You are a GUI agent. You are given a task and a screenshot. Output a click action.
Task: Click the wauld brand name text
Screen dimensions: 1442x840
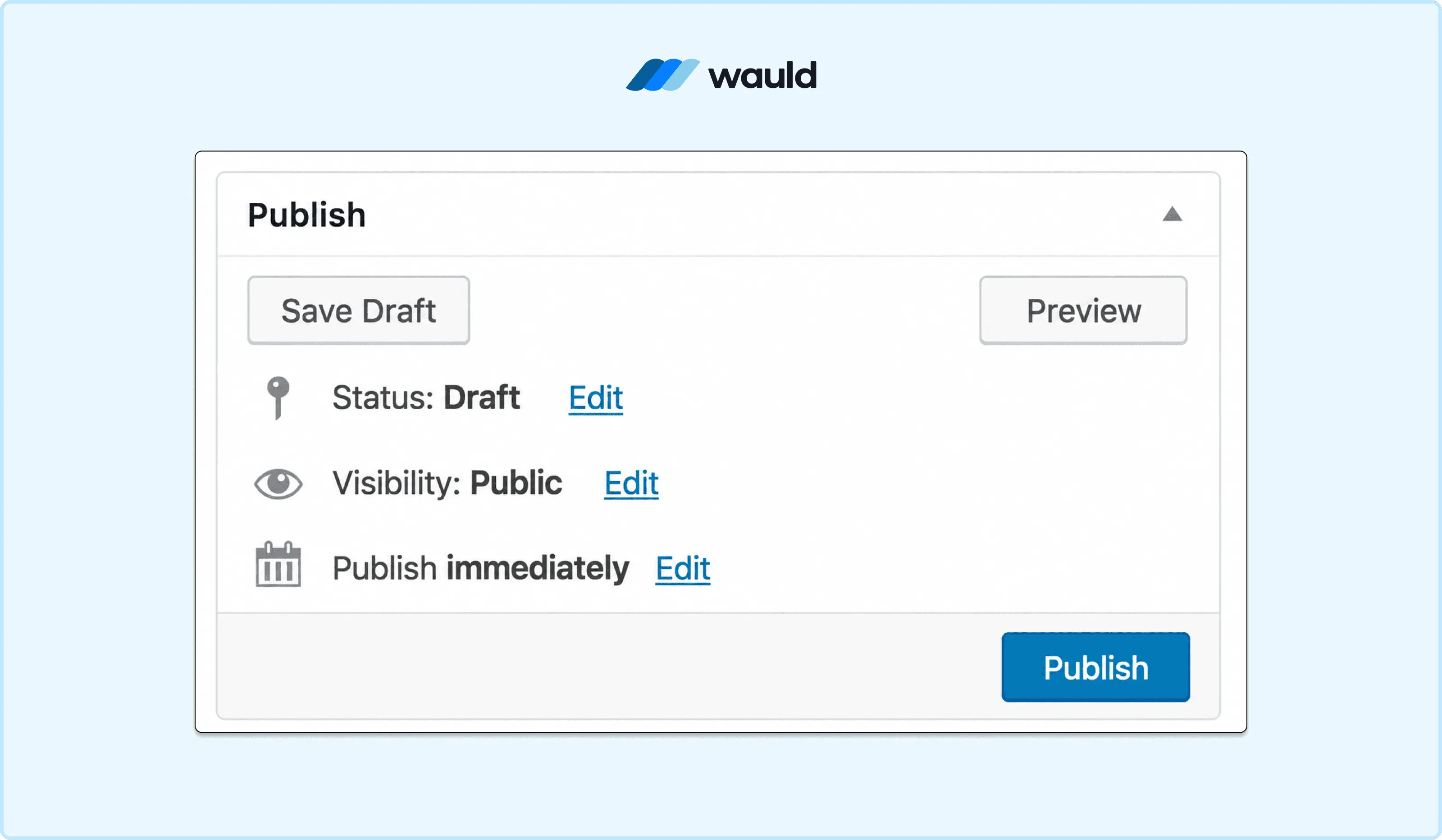pyautogui.click(x=762, y=75)
